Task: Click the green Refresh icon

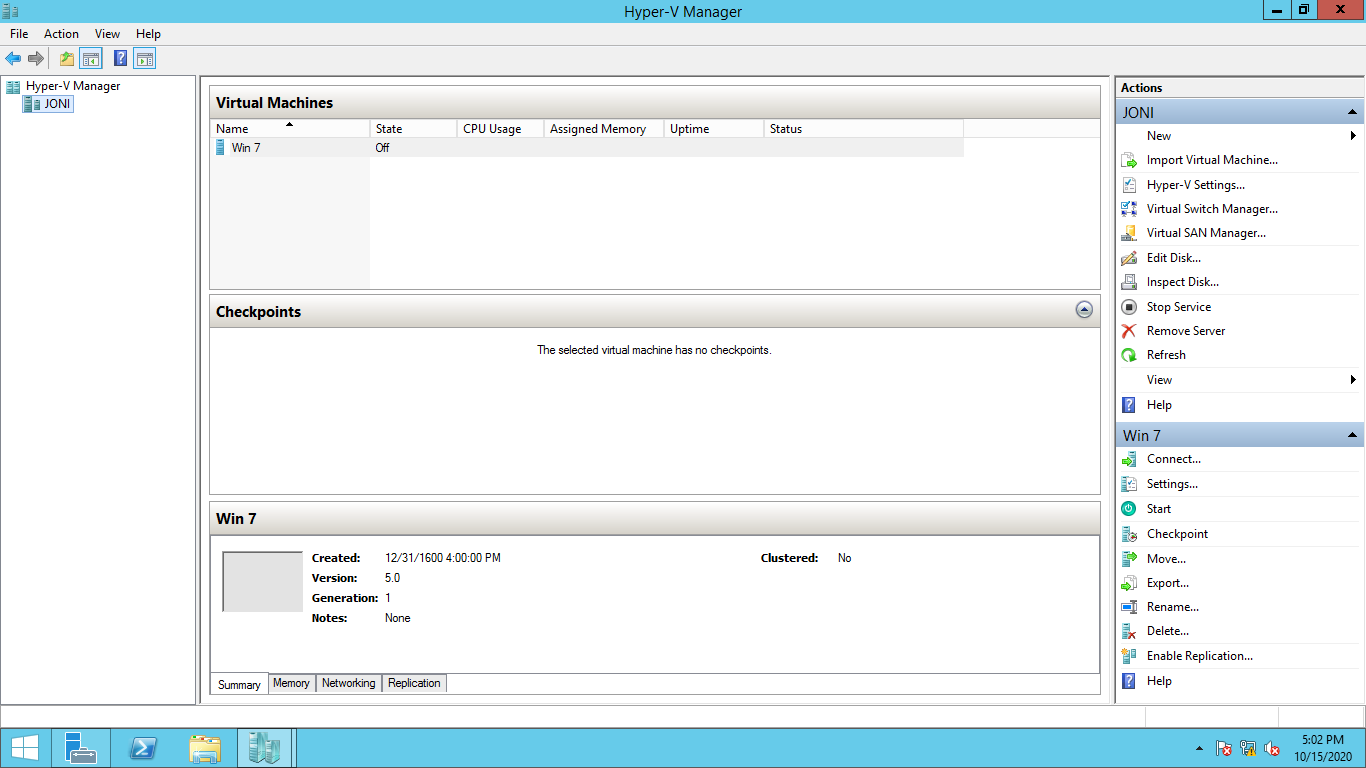Action: [1129, 355]
